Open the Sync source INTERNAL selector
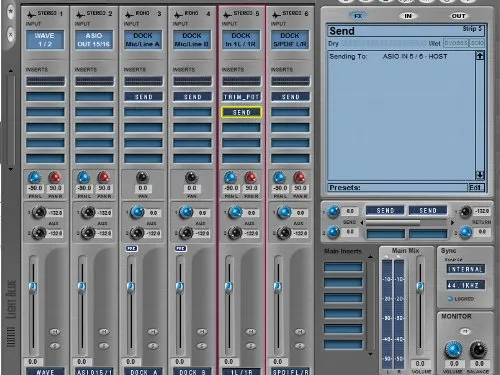500x375 pixels. [466, 269]
